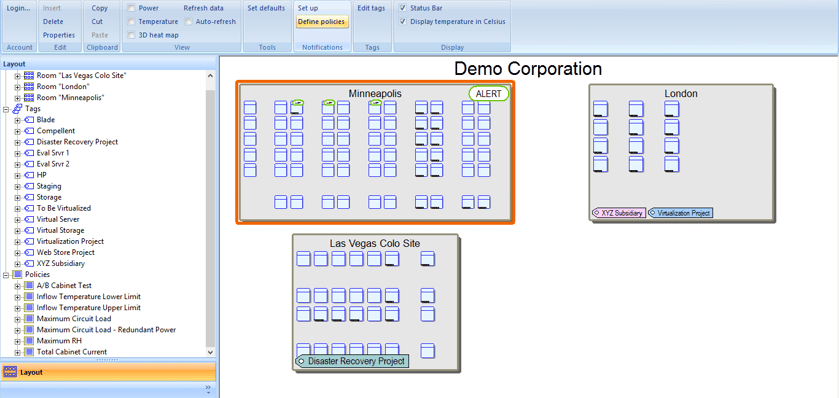Click the Blade tag icon

[29, 120]
